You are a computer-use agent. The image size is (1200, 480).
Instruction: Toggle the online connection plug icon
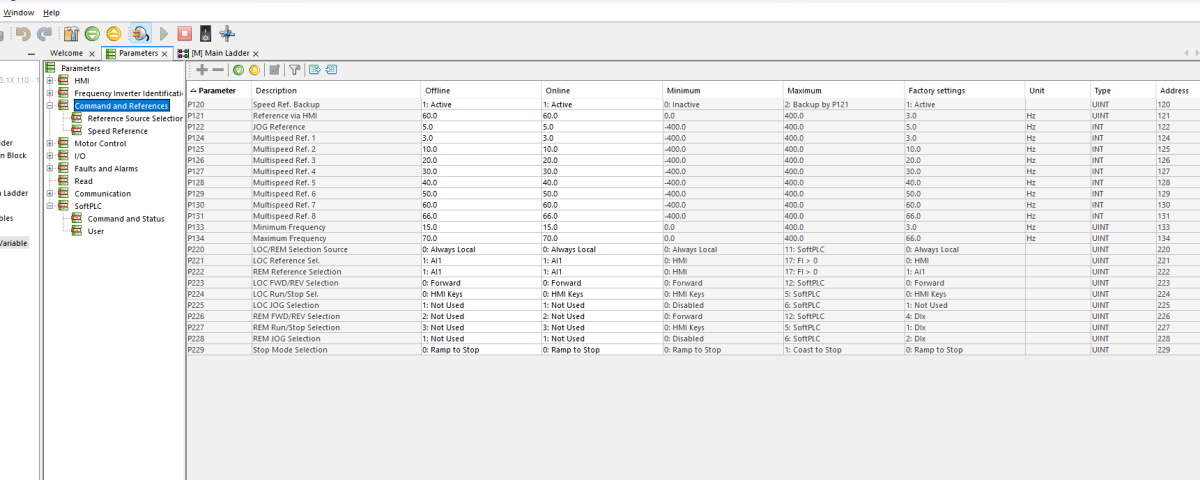140,33
